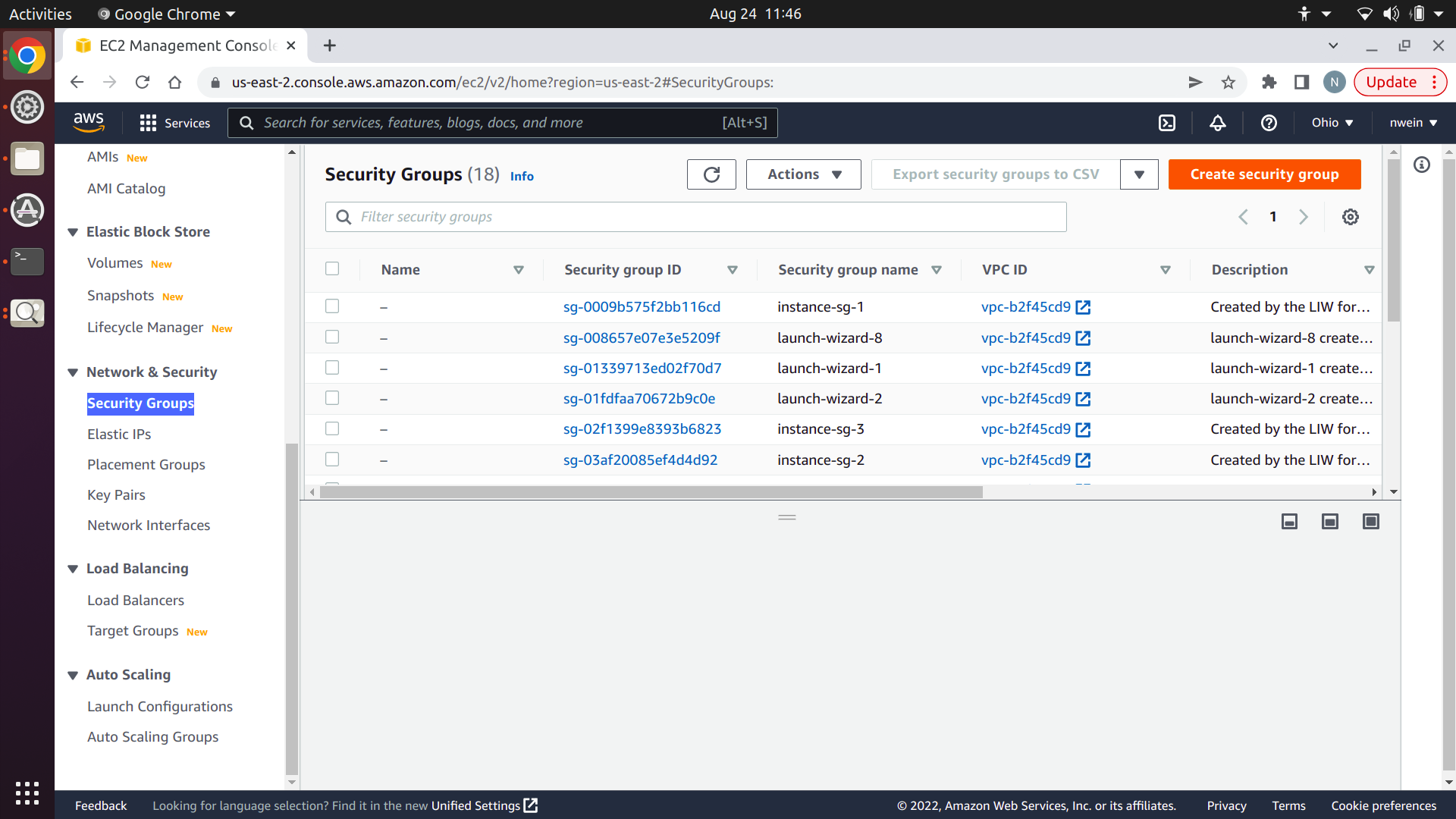The width and height of the screenshot is (1456, 819).
Task: Toggle the select-all header checkbox
Action: pyautogui.click(x=332, y=268)
